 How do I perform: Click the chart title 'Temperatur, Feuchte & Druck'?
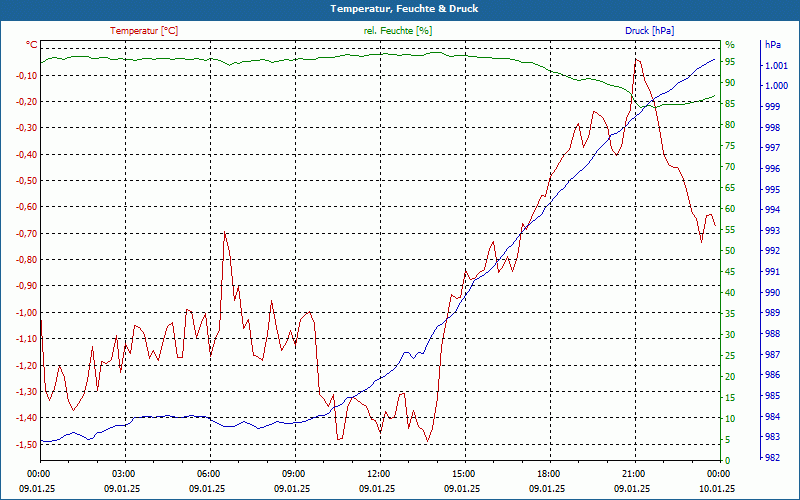pos(404,9)
